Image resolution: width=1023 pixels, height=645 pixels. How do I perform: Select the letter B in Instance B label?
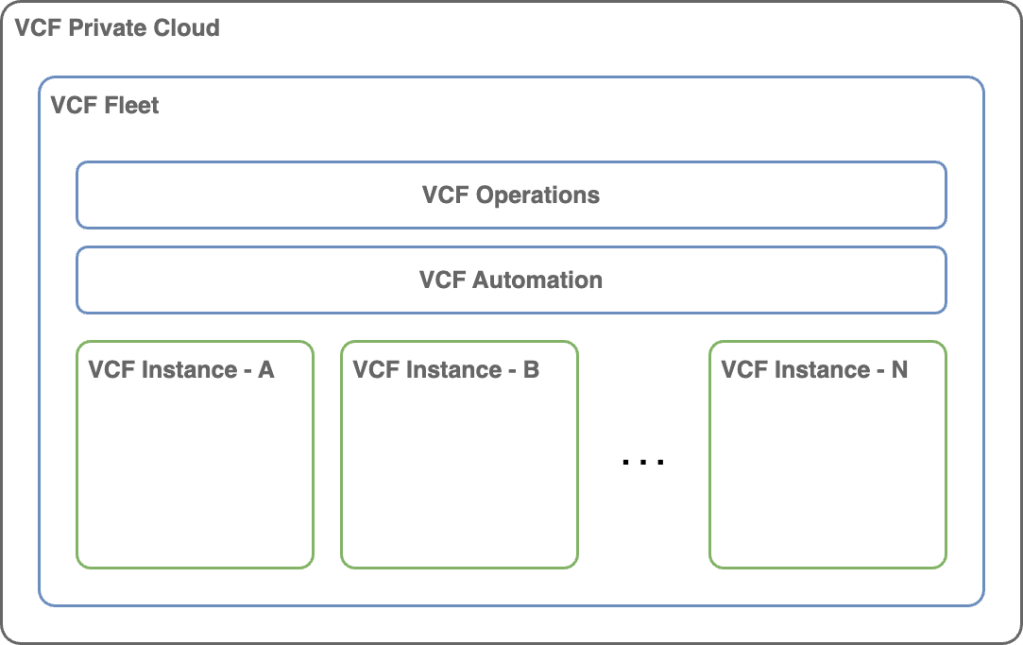click(x=531, y=370)
